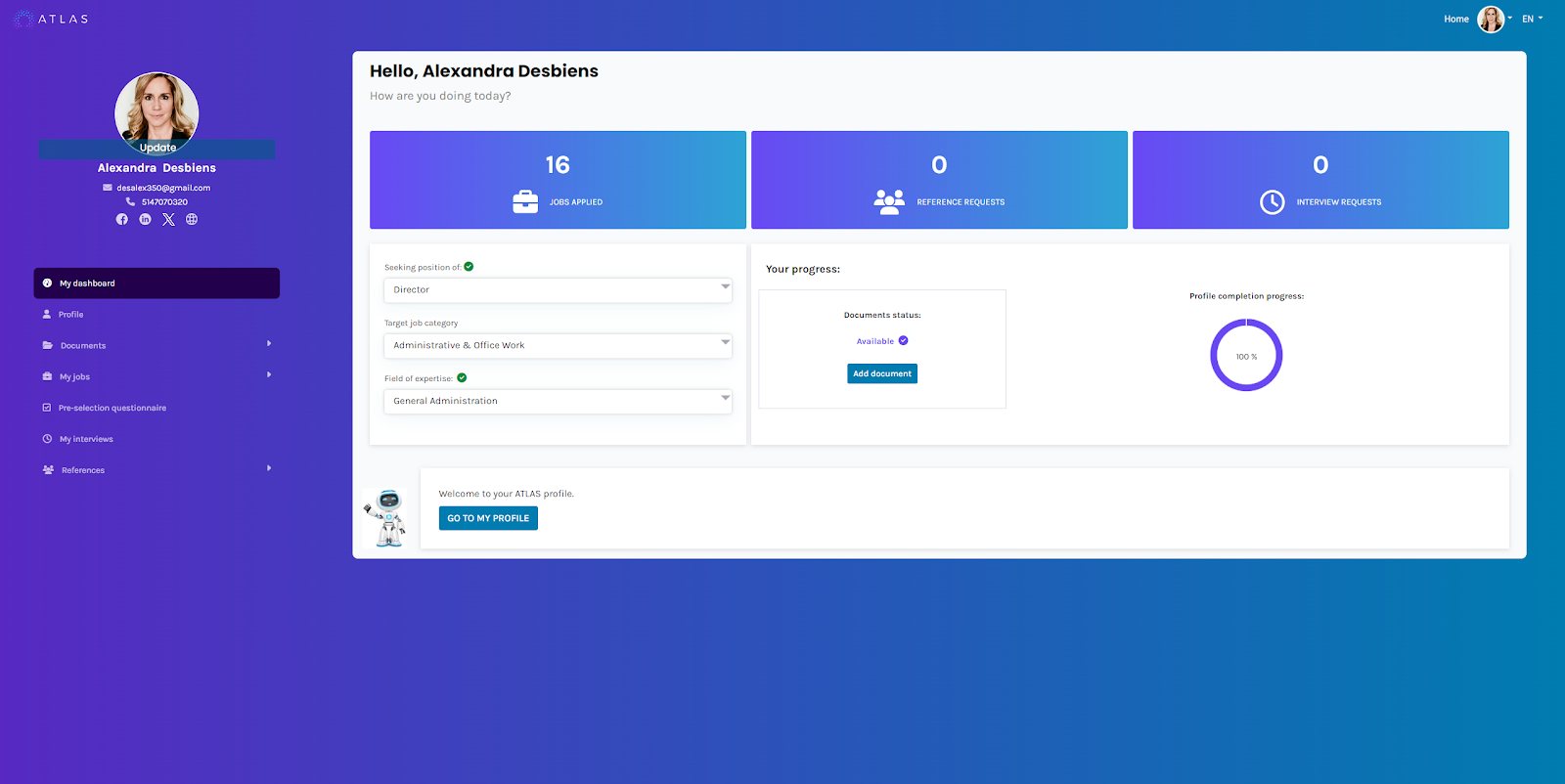The height and width of the screenshot is (784, 1565).
Task: Open the Jobs Applied card showing 16
Action: tap(558, 180)
